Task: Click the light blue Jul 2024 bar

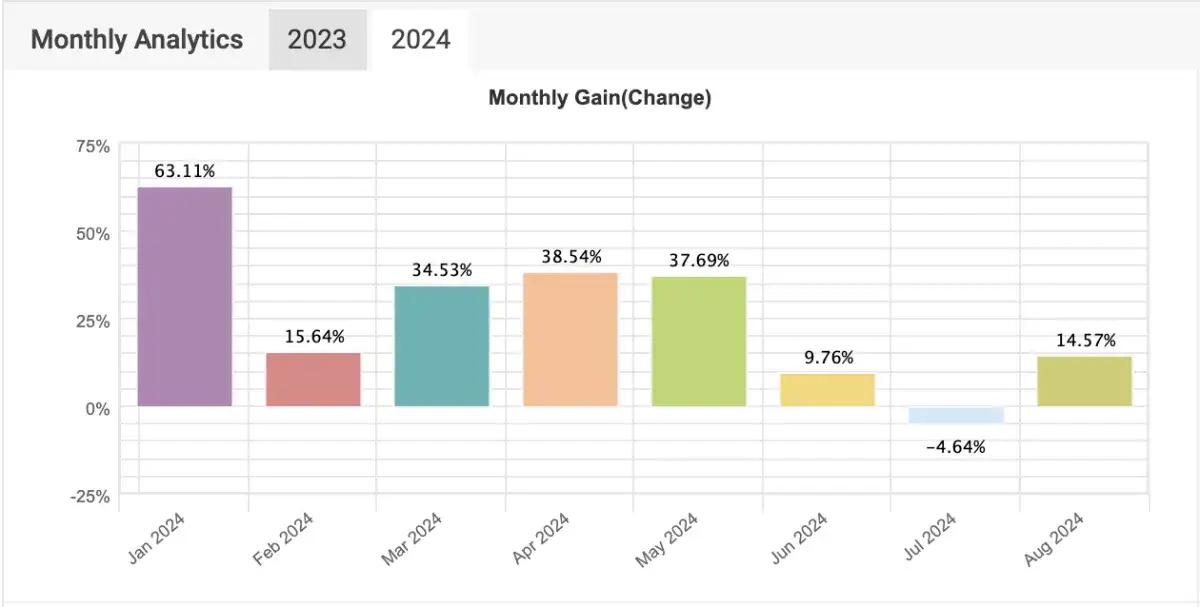Action: pyautogui.click(x=956, y=415)
